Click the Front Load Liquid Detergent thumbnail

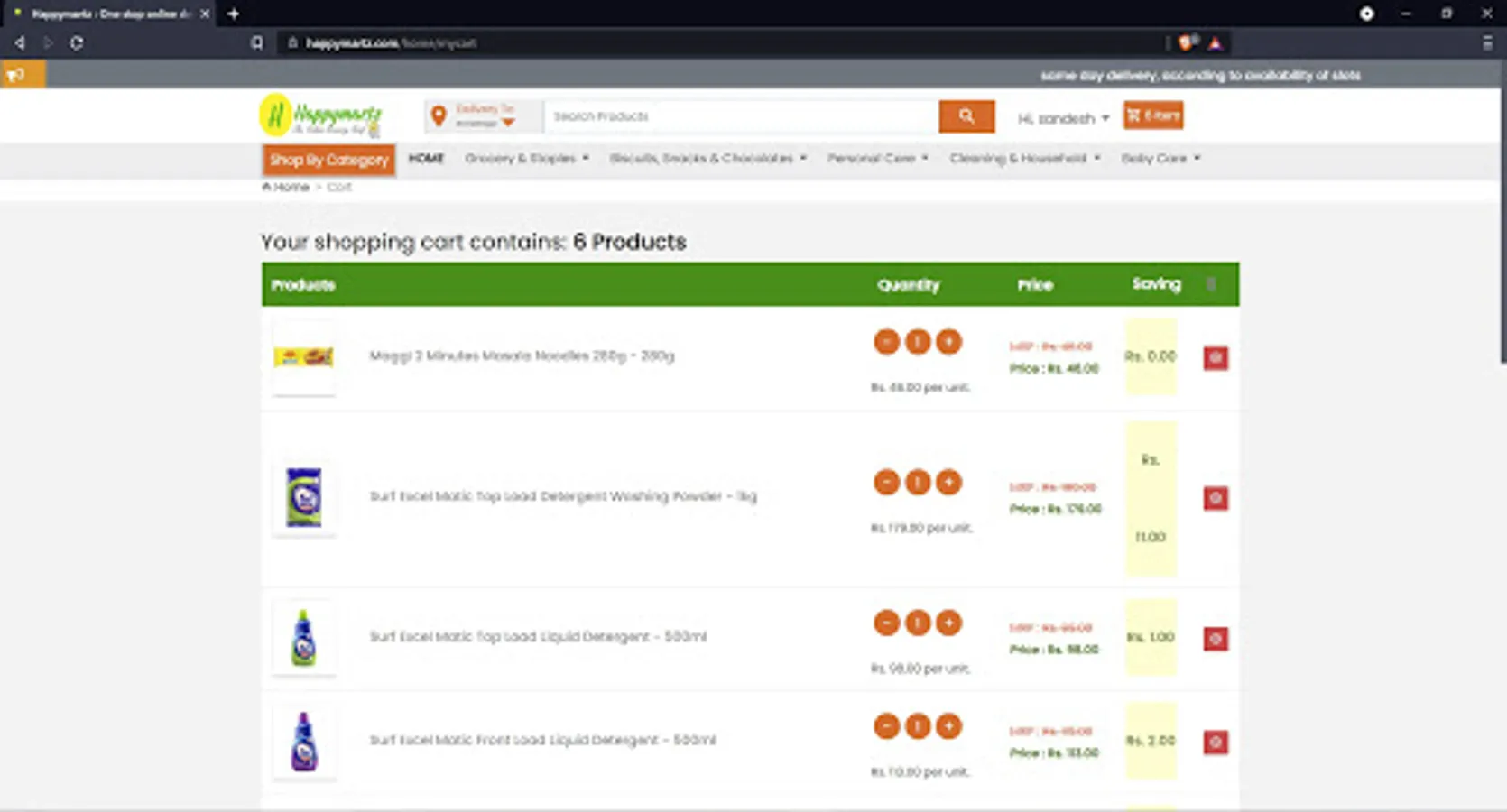304,742
